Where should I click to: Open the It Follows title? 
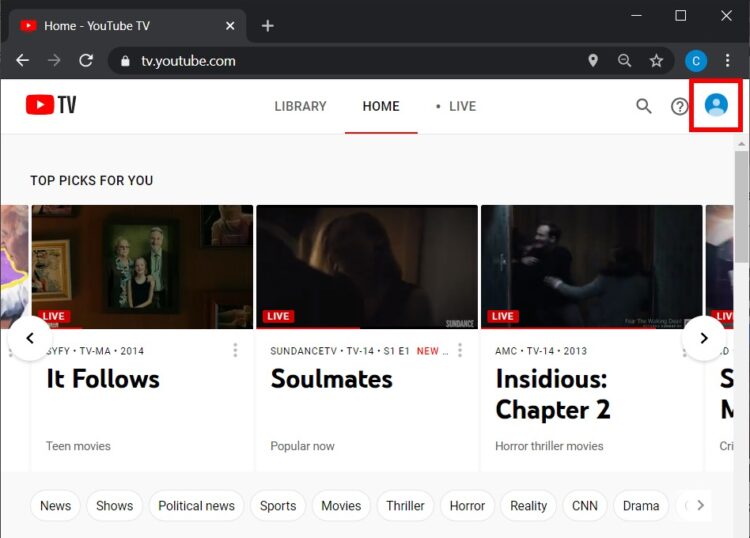click(103, 379)
